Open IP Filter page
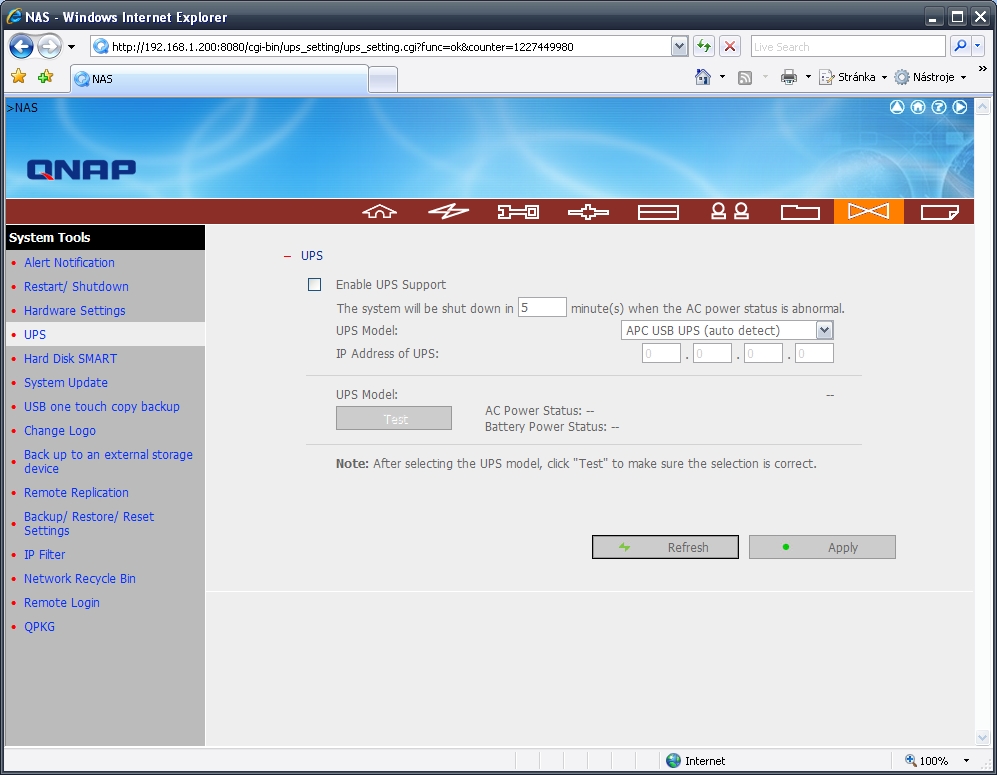 (45, 554)
